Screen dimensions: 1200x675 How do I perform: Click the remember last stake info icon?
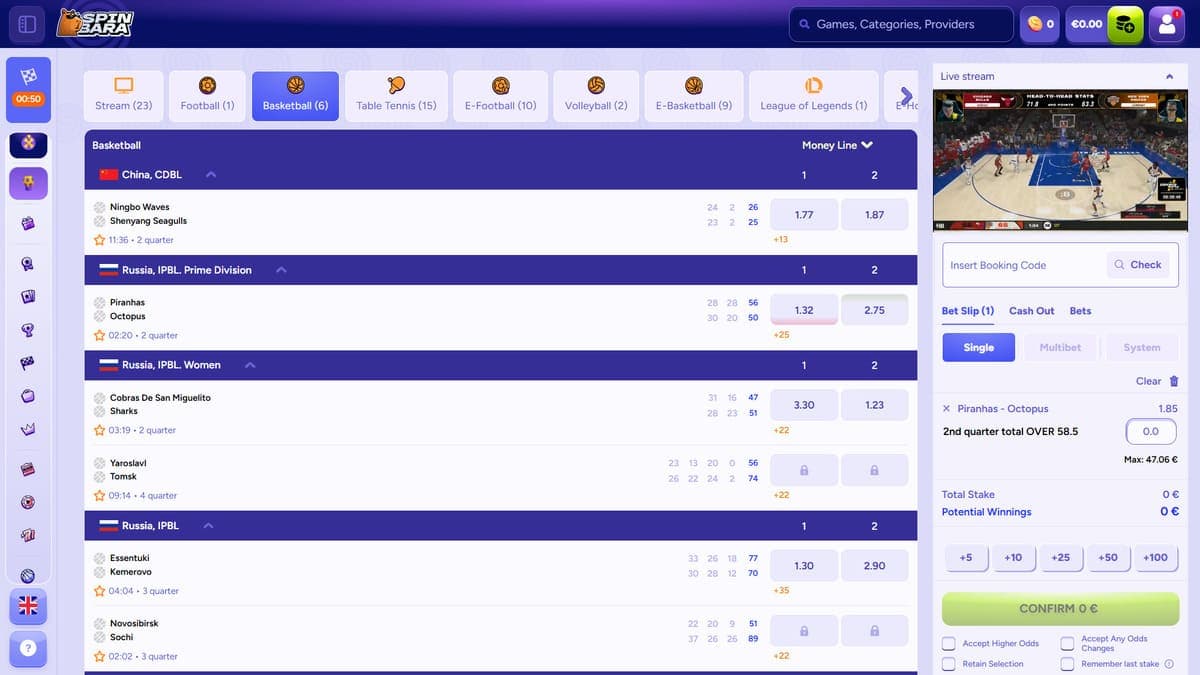[1169, 664]
